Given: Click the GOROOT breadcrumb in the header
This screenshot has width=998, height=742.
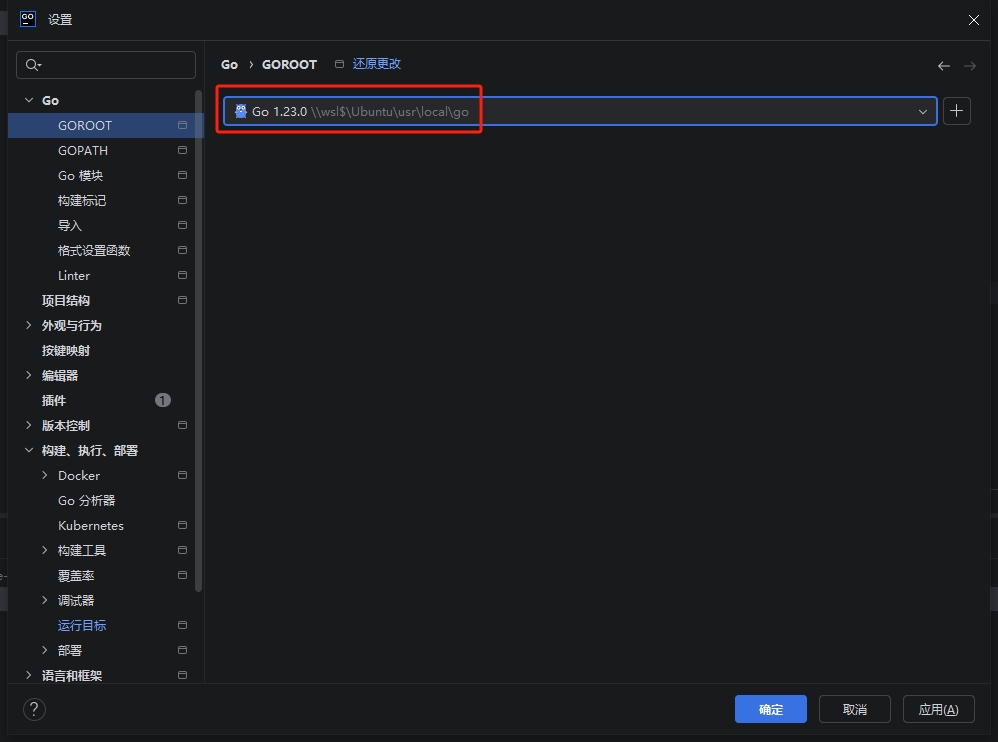Looking at the screenshot, I should 290,64.
